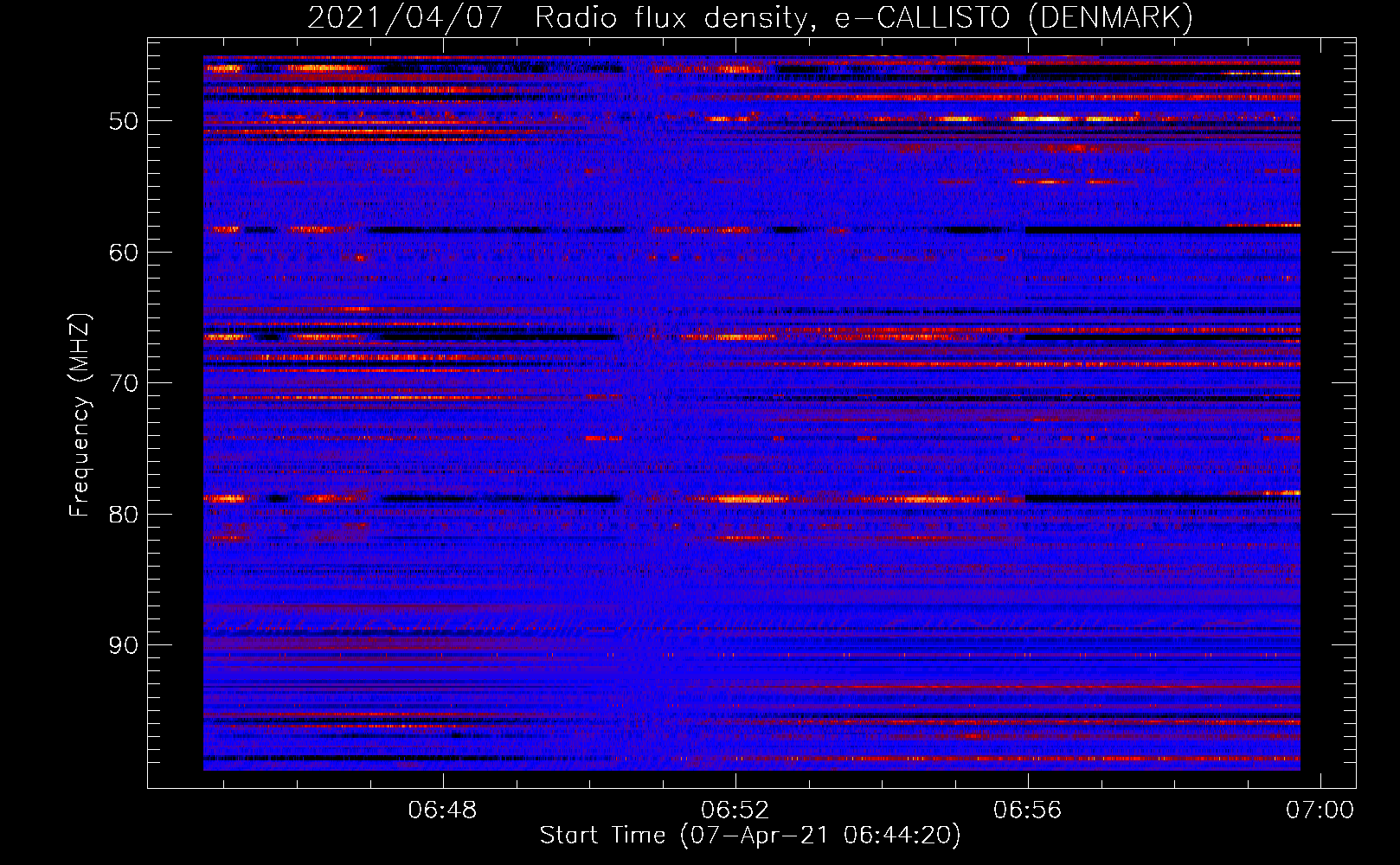
Task: Click the 06:52 time tick label
Action: 735,811
